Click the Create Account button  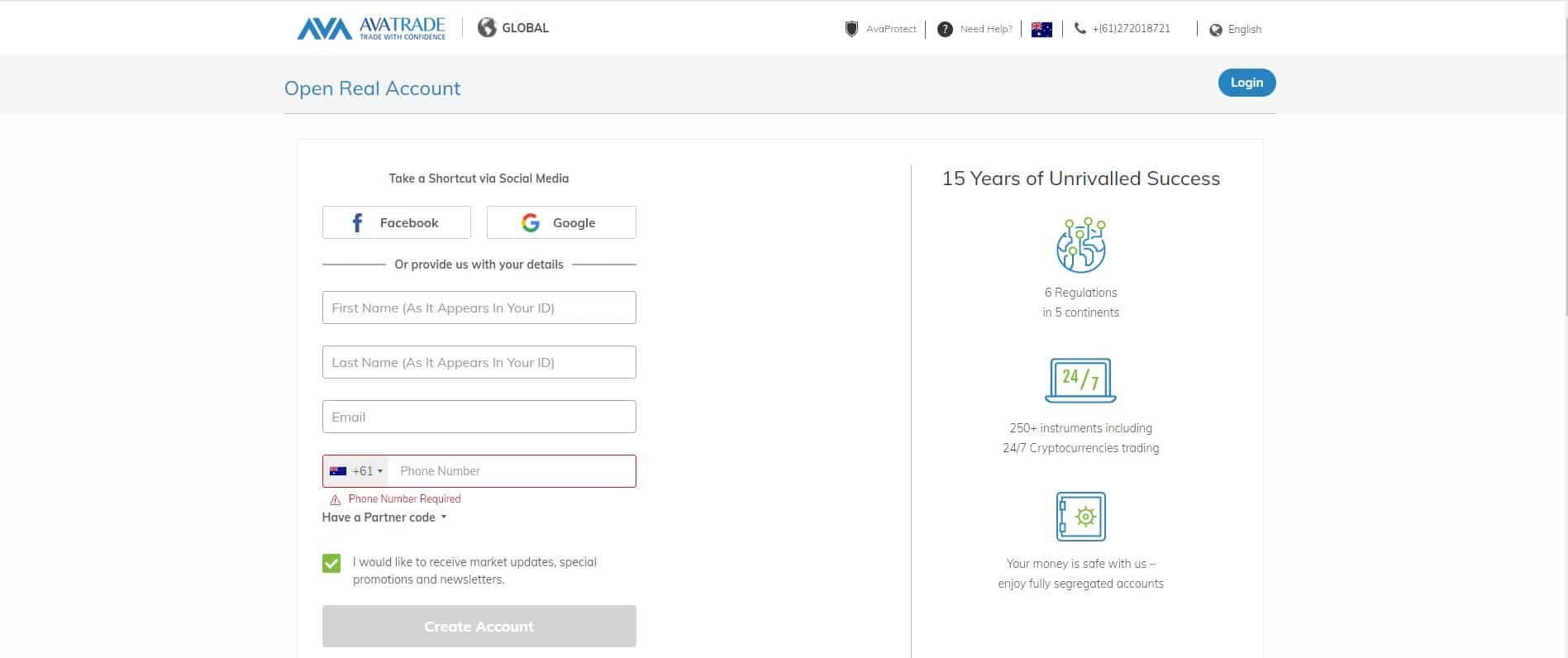coord(479,626)
